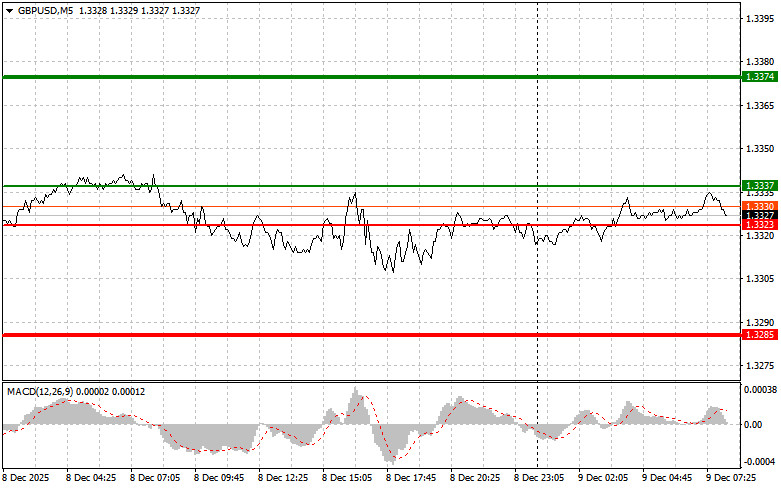Select the 8 Dec 2025 time label
The width and height of the screenshot is (781, 489).
click(x=26, y=478)
